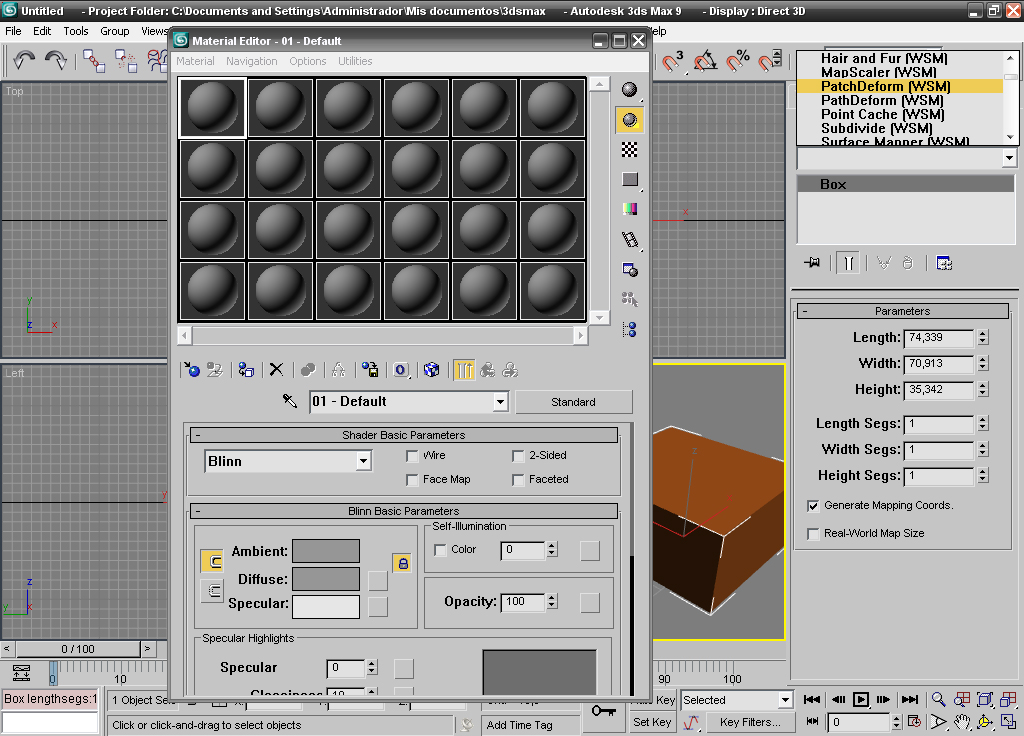The width and height of the screenshot is (1024, 736).
Task: Open the Material Effects Channel button
Action: (x=401, y=370)
